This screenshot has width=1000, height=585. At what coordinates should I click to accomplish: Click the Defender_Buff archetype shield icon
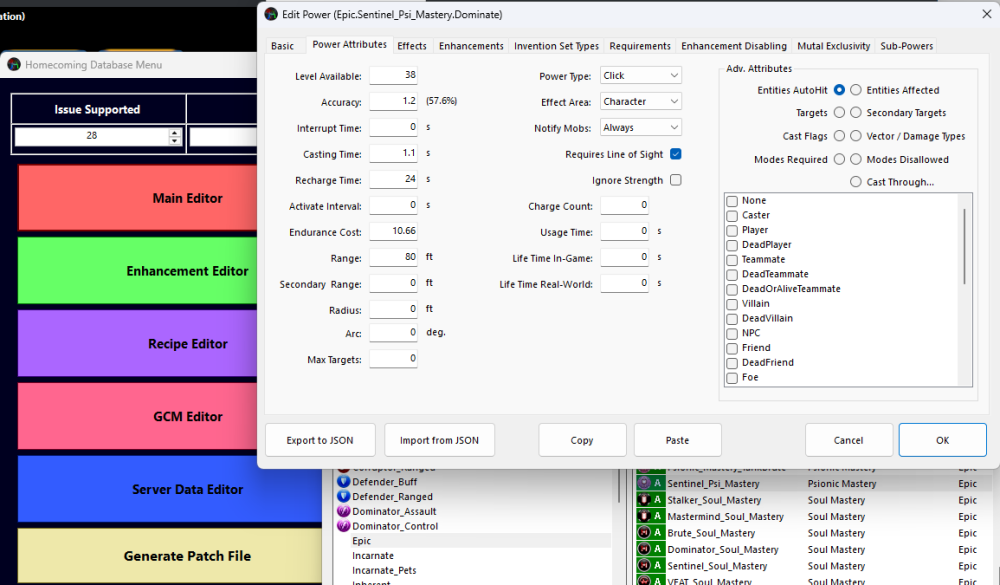[x=343, y=482]
